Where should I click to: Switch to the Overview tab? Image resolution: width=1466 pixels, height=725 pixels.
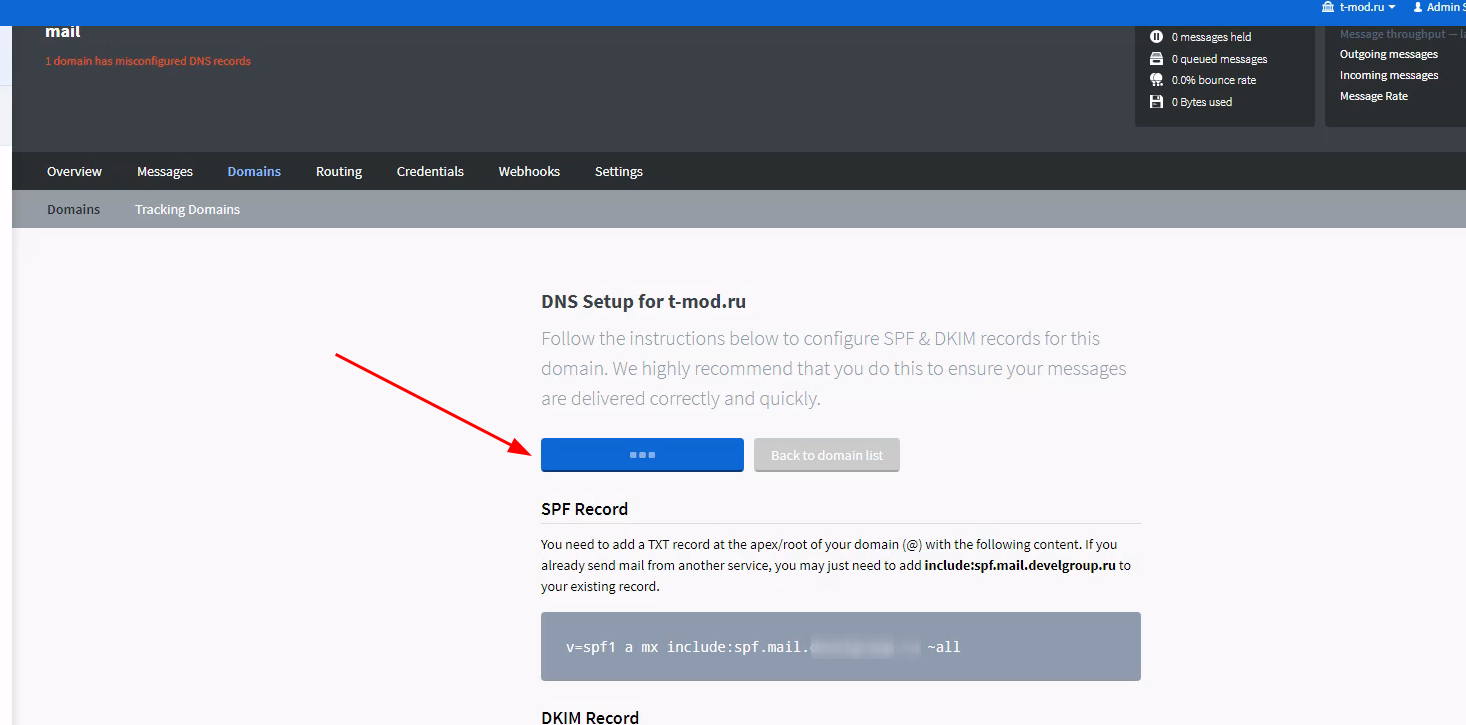coord(74,170)
